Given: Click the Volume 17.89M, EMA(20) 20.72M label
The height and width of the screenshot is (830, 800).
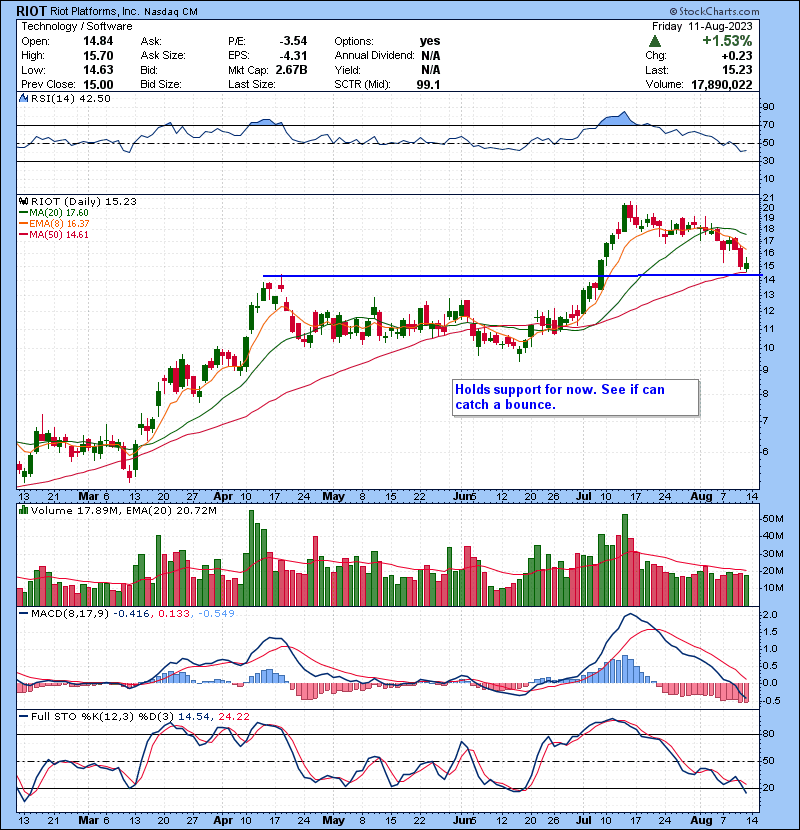Looking at the screenshot, I should point(124,510).
